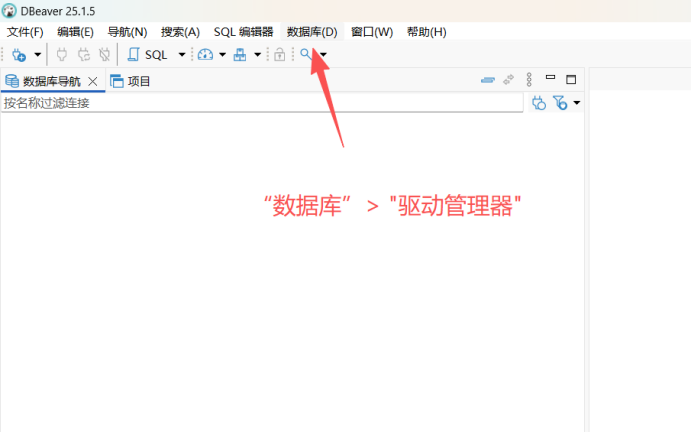Image resolution: width=692 pixels, height=432 pixels.
Task: Open the 帮助(H) menu
Action: tap(426, 32)
